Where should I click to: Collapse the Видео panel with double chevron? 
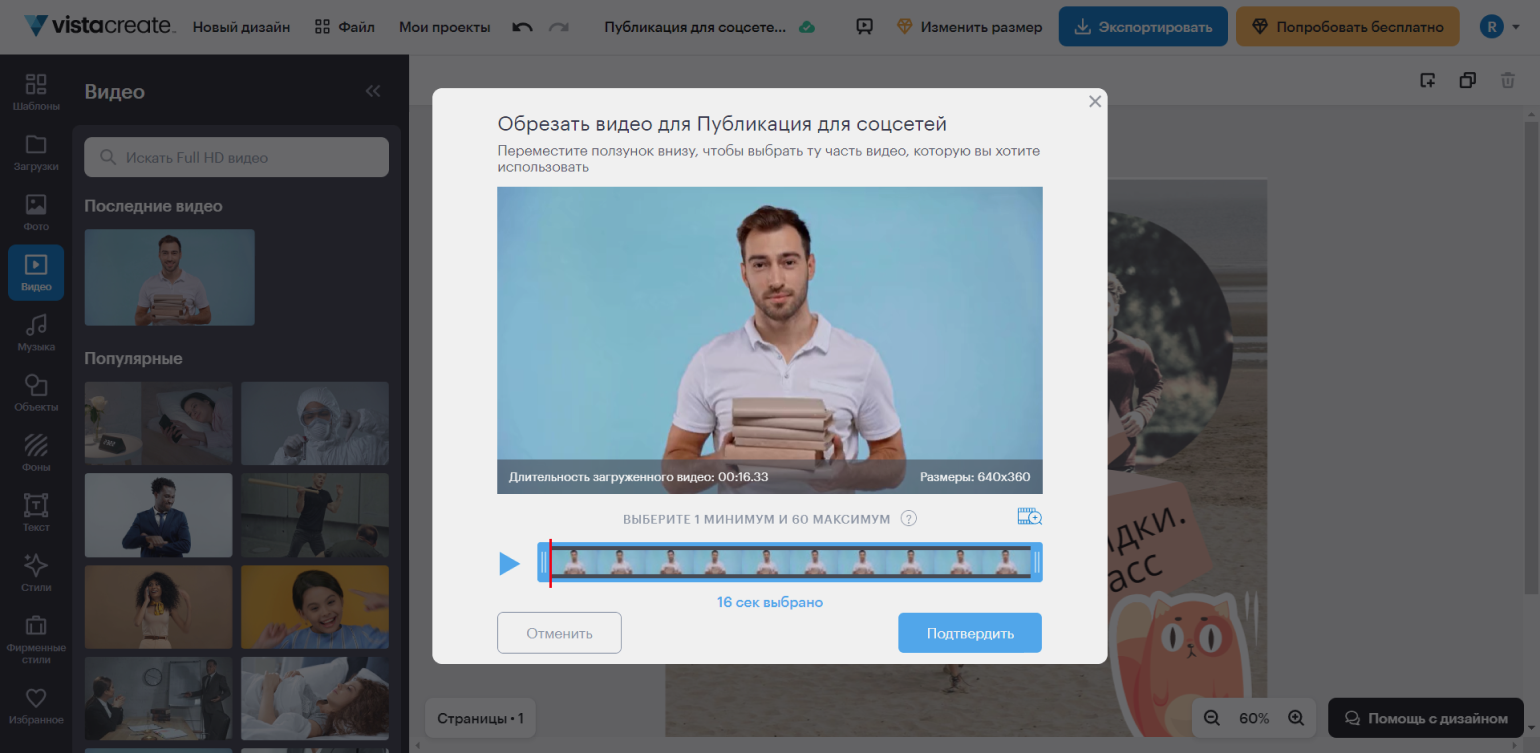pyautogui.click(x=373, y=91)
